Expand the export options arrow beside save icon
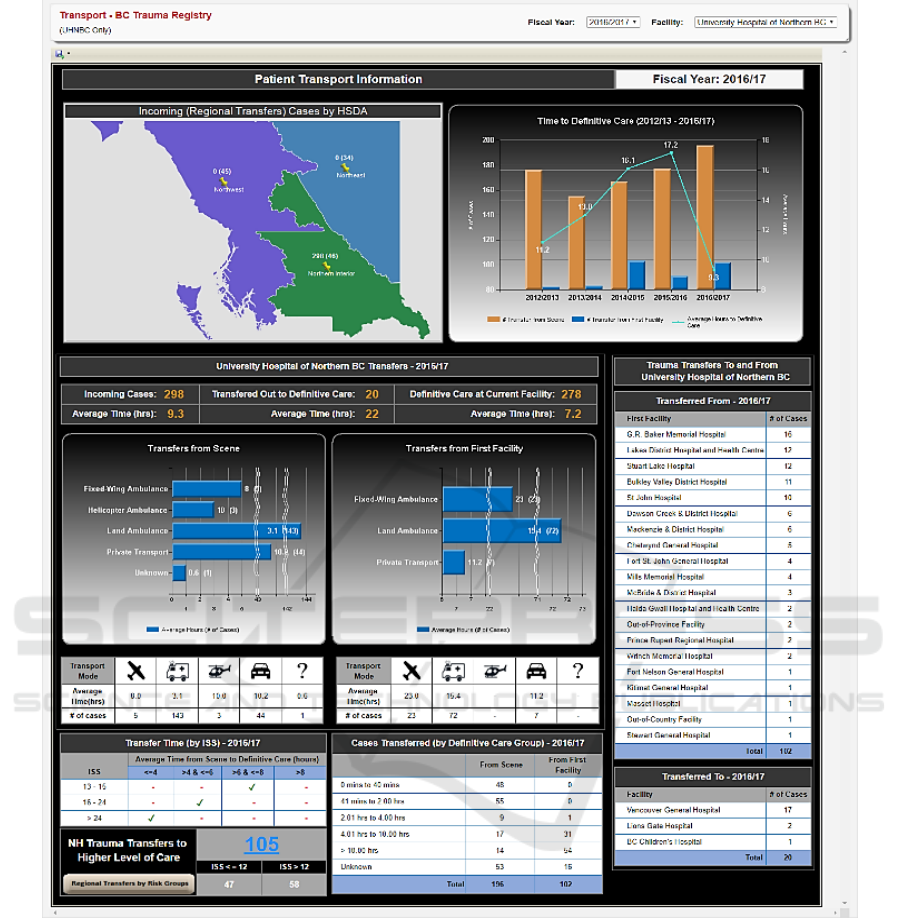This screenshot has width=901, height=918. pos(68,53)
